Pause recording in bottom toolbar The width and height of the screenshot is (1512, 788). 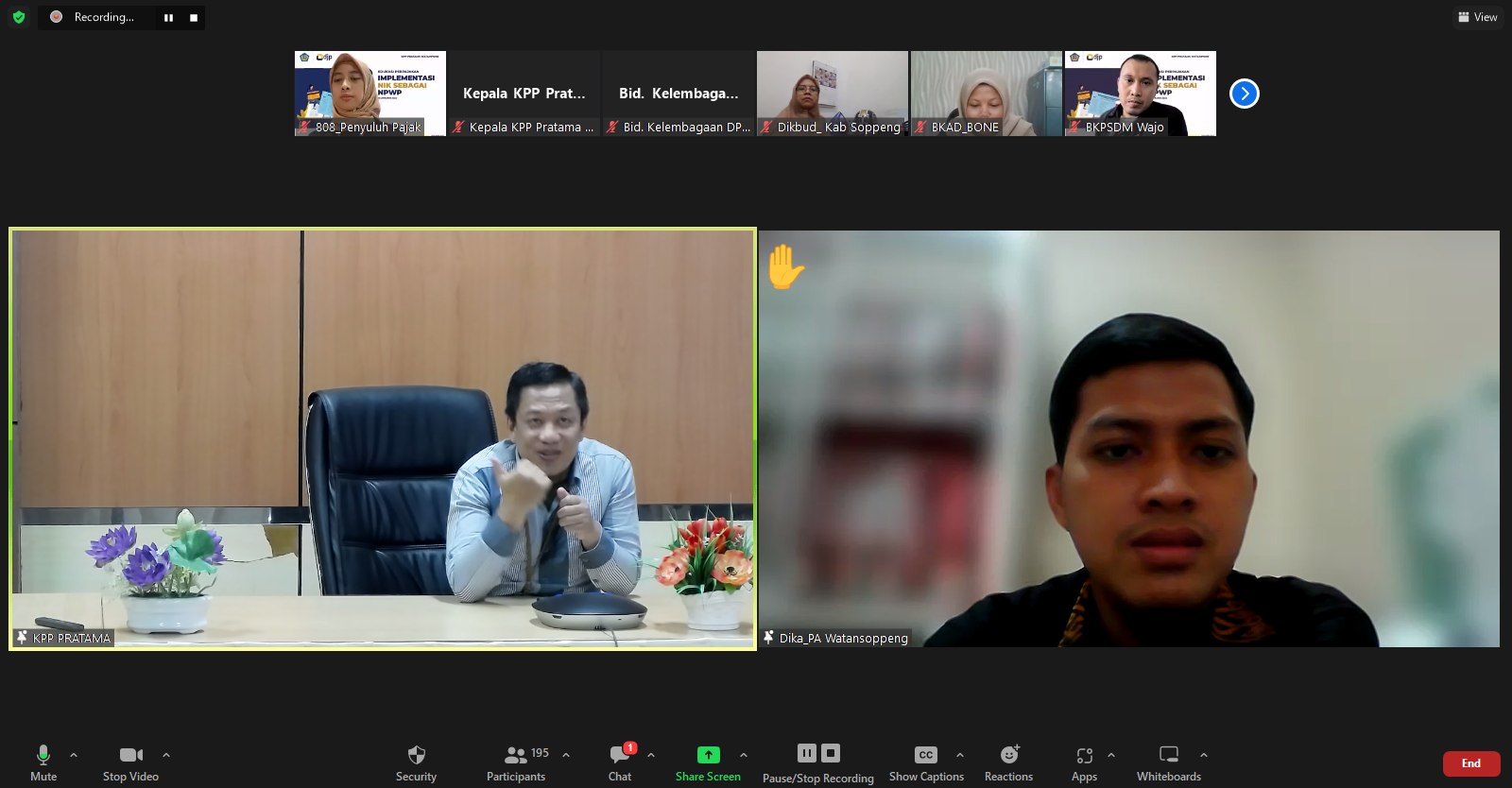click(806, 753)
